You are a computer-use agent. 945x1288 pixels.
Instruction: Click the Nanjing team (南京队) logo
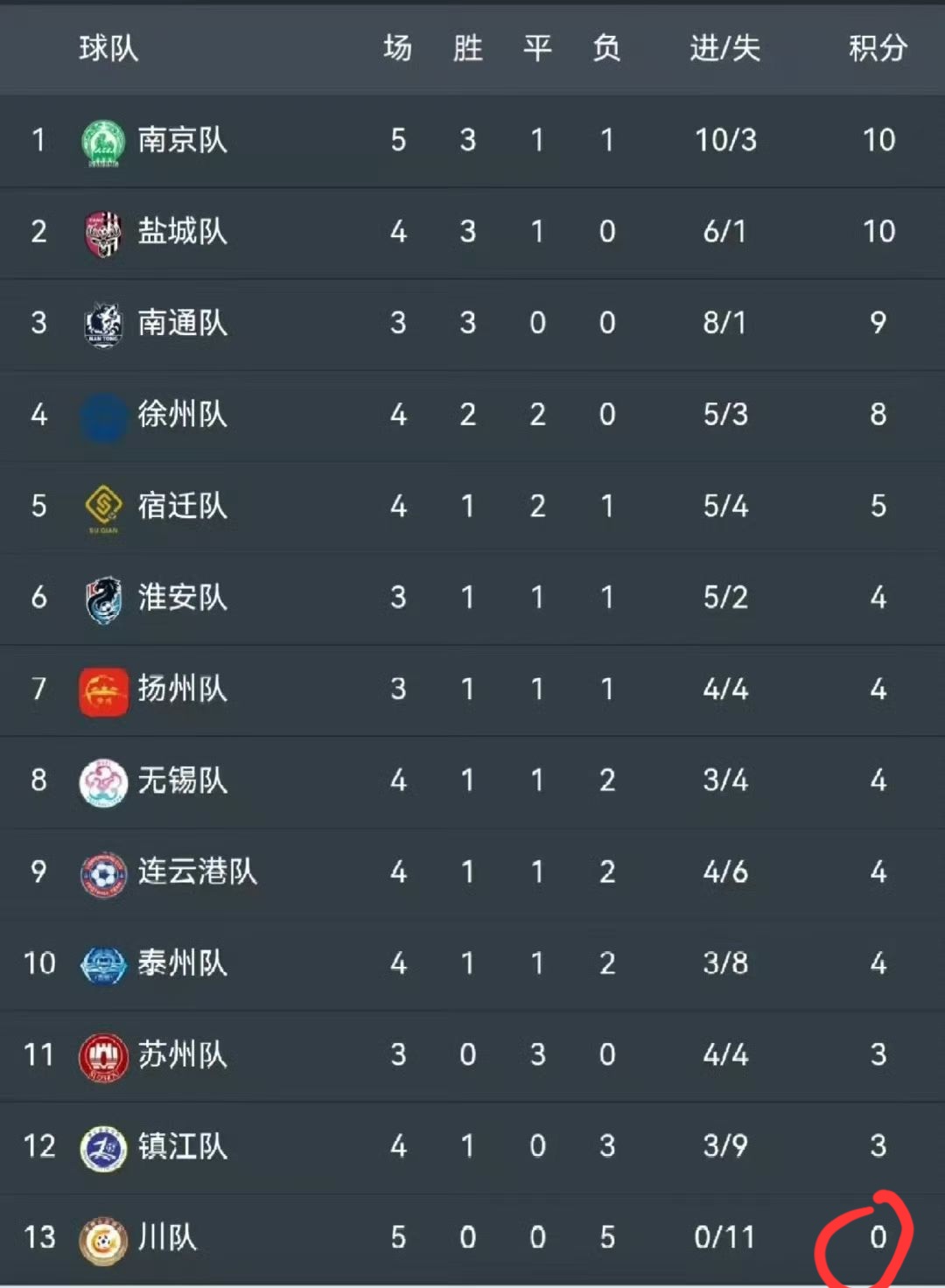(x=103, y=141)
